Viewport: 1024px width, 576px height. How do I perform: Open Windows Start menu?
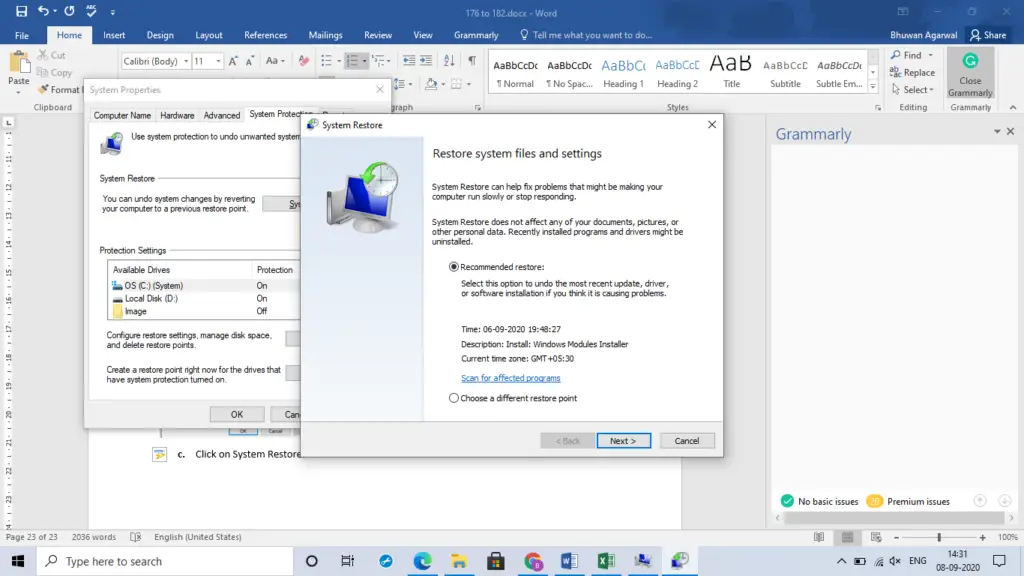coord(18,561)
